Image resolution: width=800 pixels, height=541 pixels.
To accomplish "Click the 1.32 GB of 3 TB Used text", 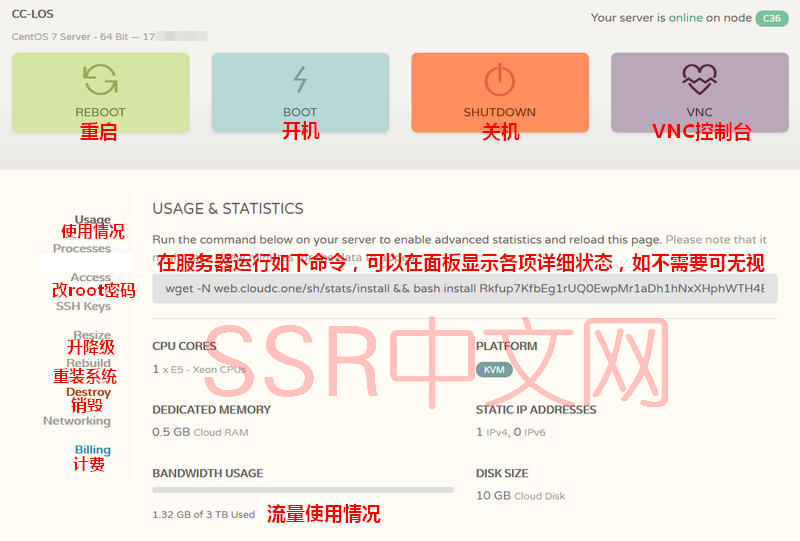I will [x=203, y=515].
